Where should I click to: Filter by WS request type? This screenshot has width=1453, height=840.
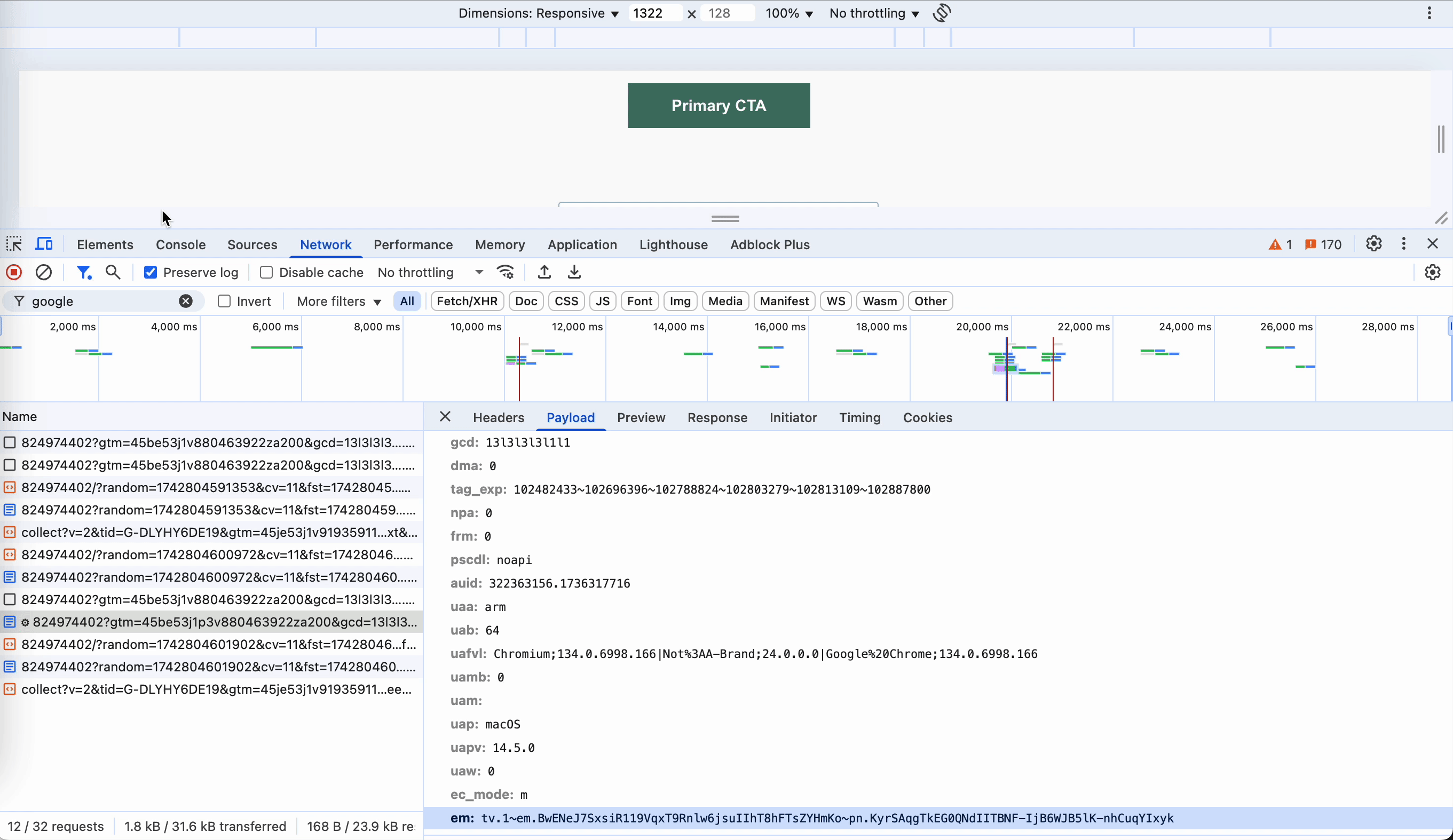[835, 301]
